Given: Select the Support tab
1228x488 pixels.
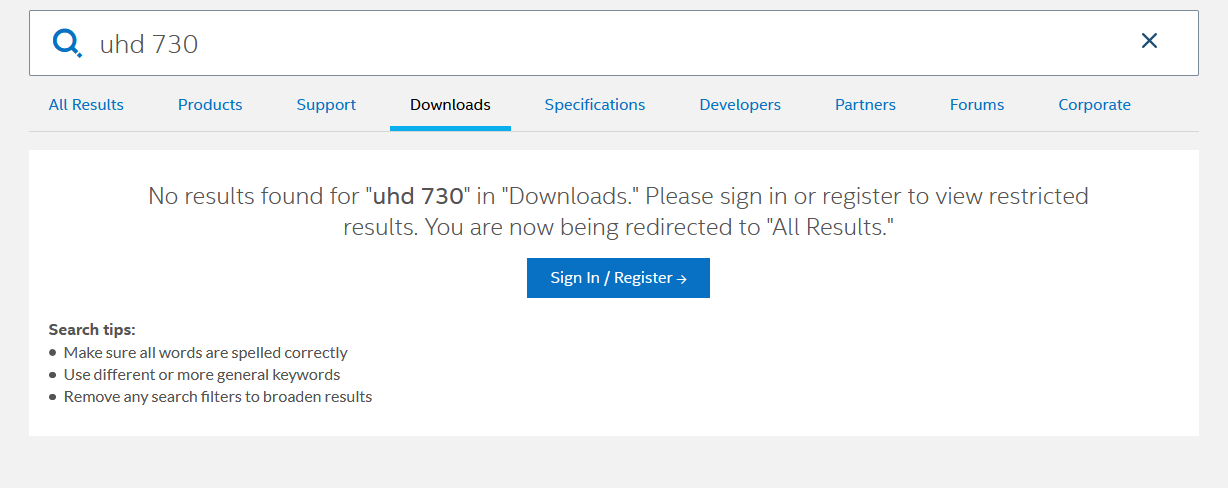Looking at the screenshot, I should coord(326,104).
